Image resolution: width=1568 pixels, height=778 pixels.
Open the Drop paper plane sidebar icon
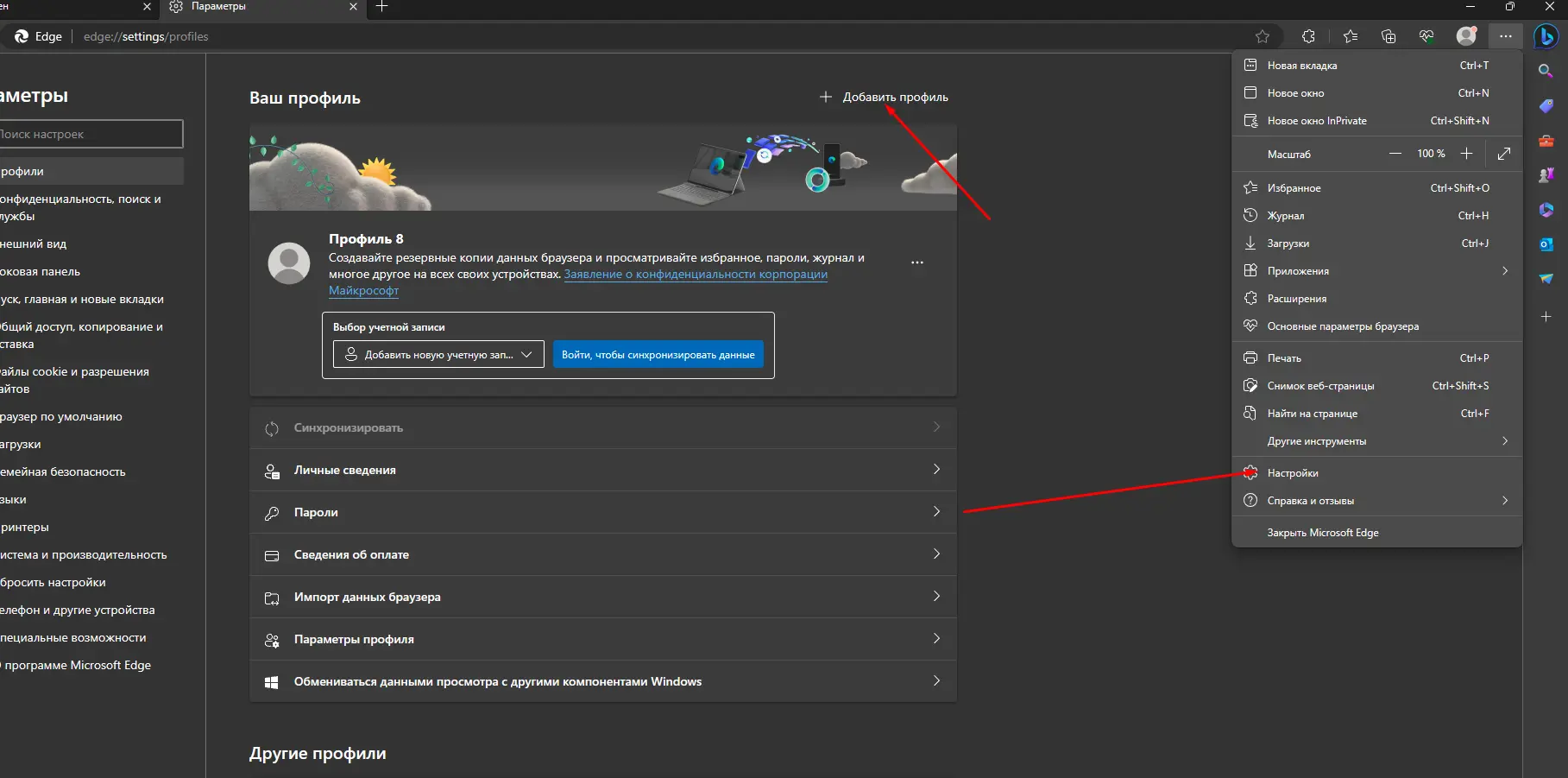[1546, 279]
